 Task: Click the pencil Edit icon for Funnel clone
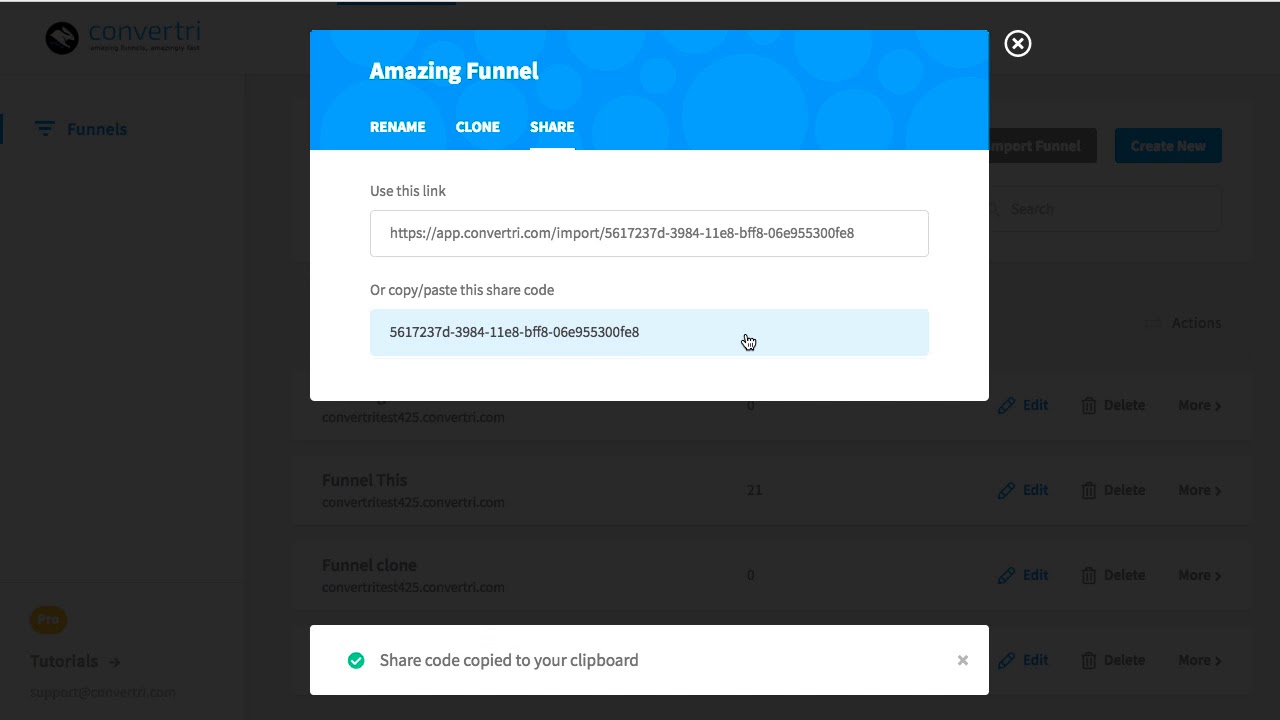coord(1007,575)
